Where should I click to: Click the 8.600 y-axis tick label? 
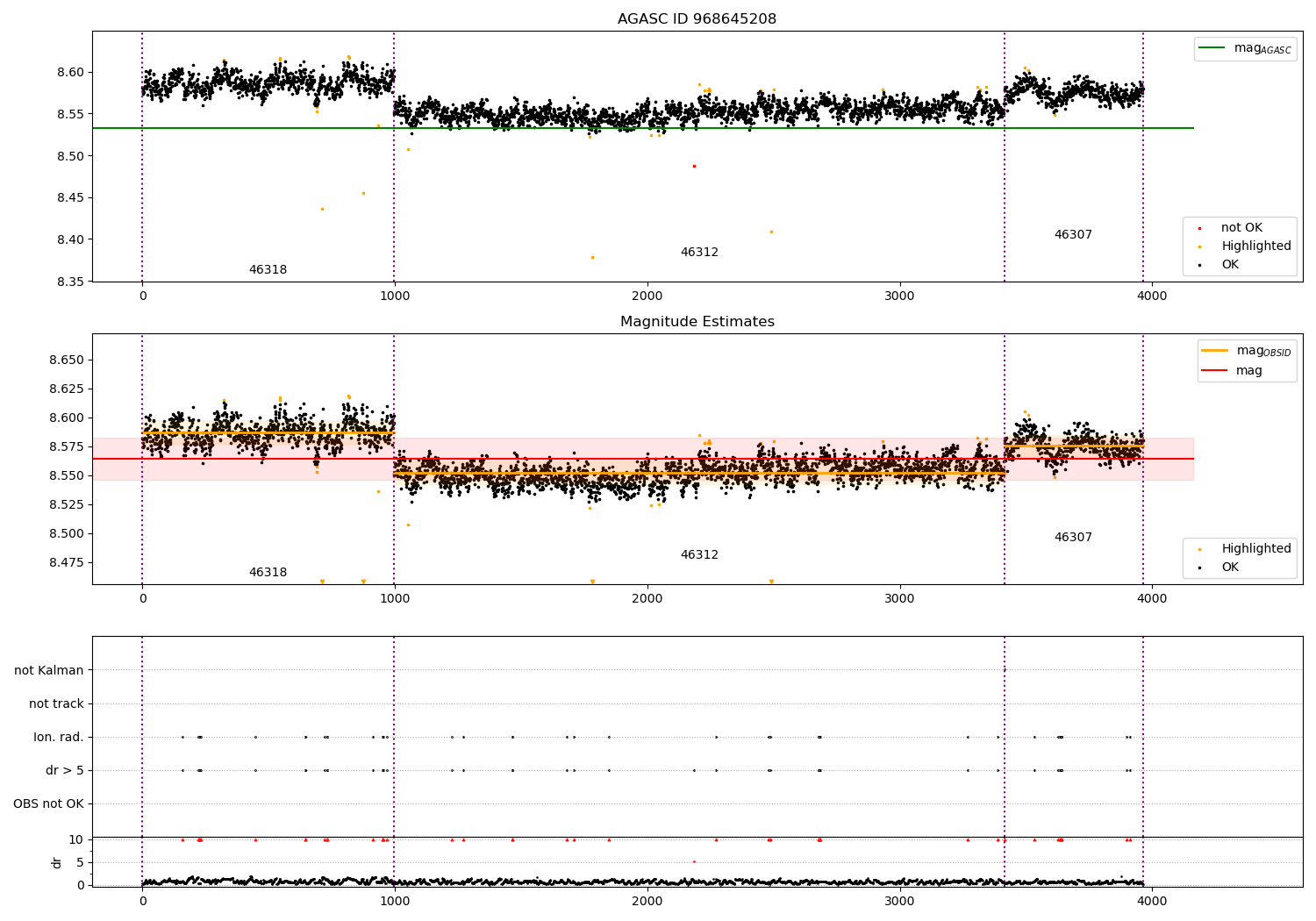pos(66,418)
